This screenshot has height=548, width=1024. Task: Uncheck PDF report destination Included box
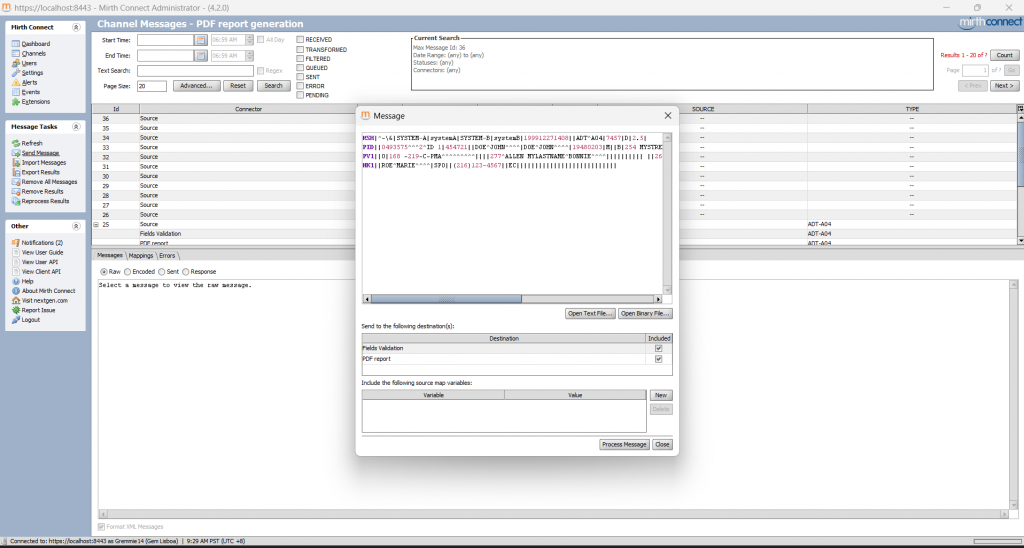[x=658, y=359]
